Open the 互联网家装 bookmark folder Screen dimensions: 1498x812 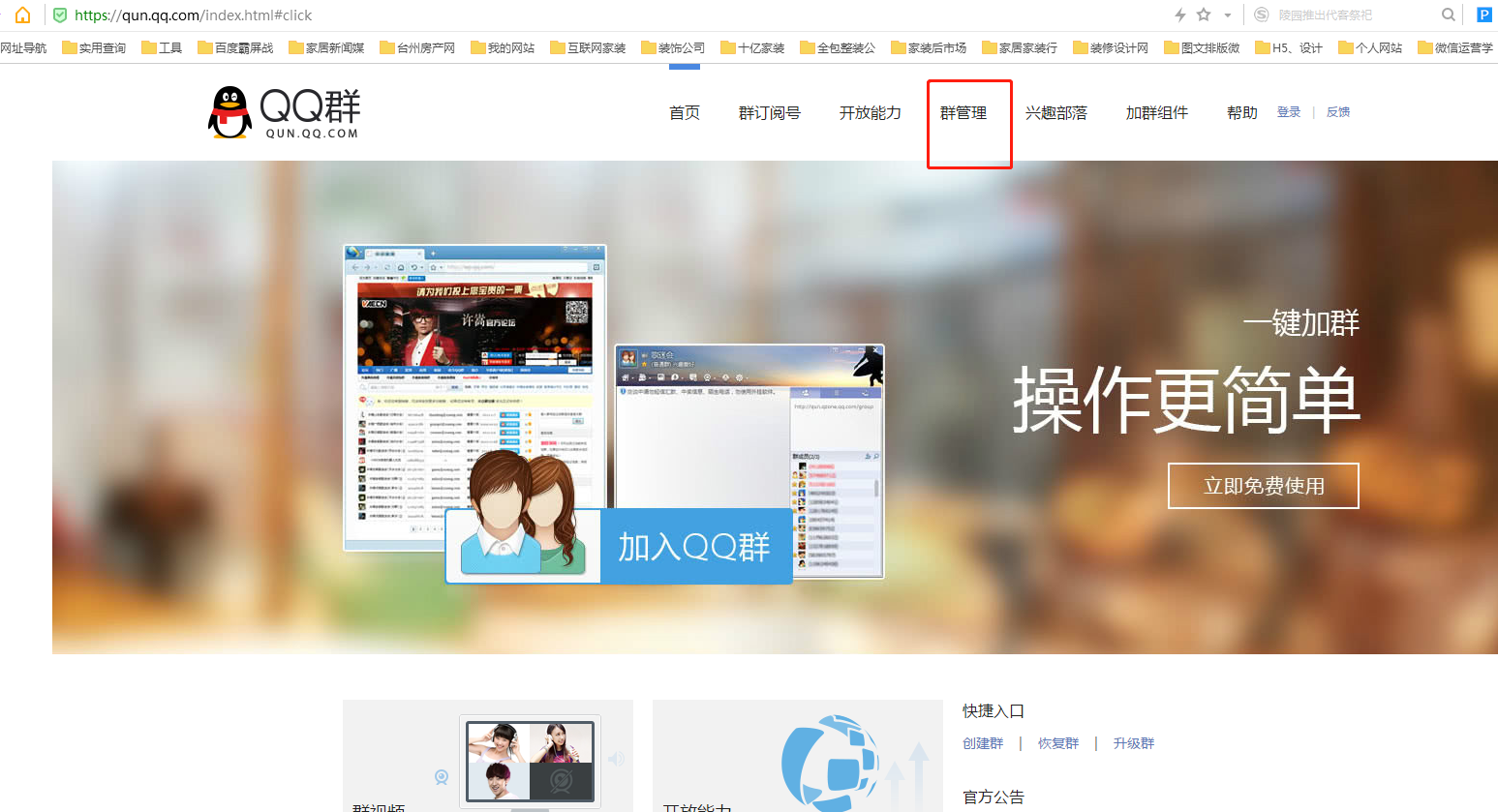click(588, 47)
